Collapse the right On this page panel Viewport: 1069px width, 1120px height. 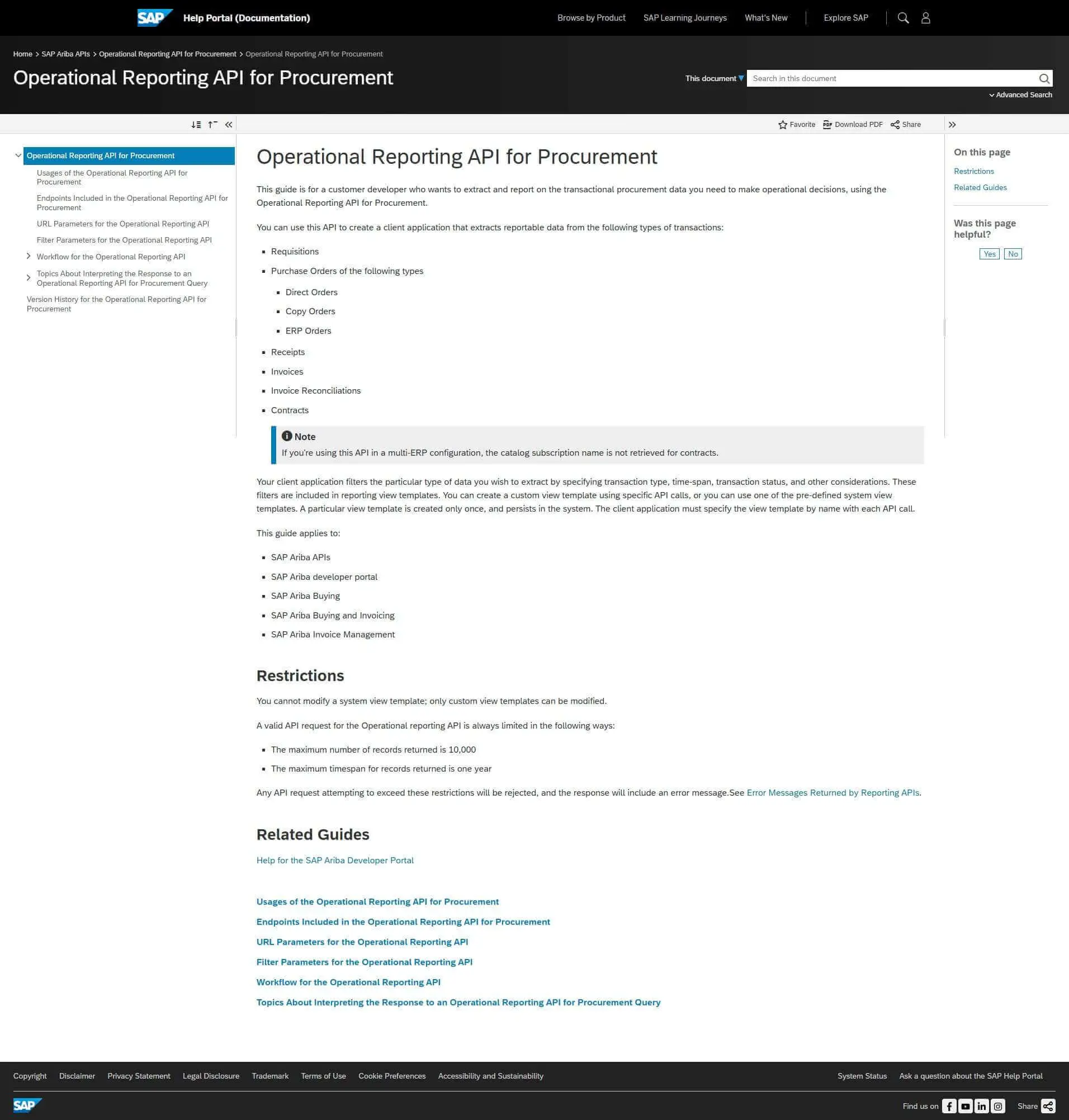(x=952, y=124)
